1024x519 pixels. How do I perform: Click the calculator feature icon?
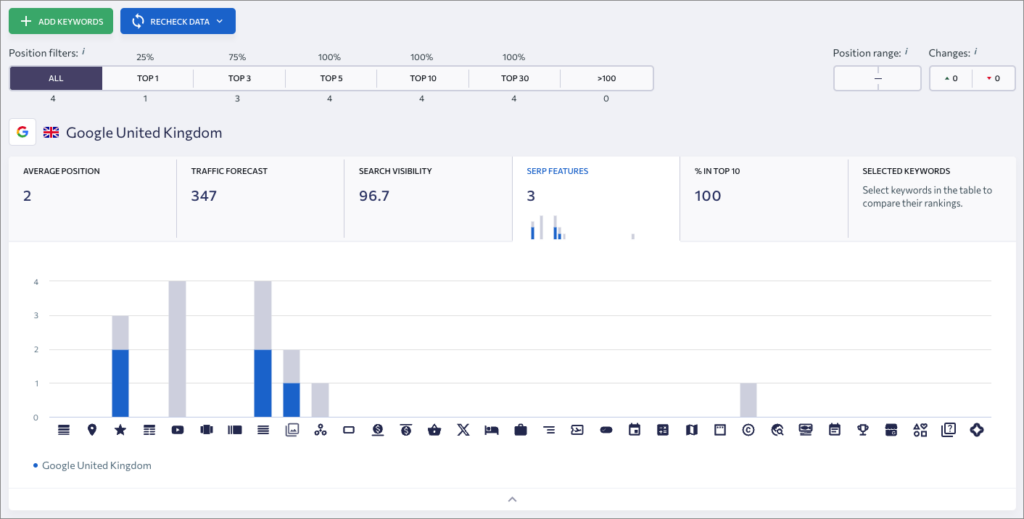[663, 430]
